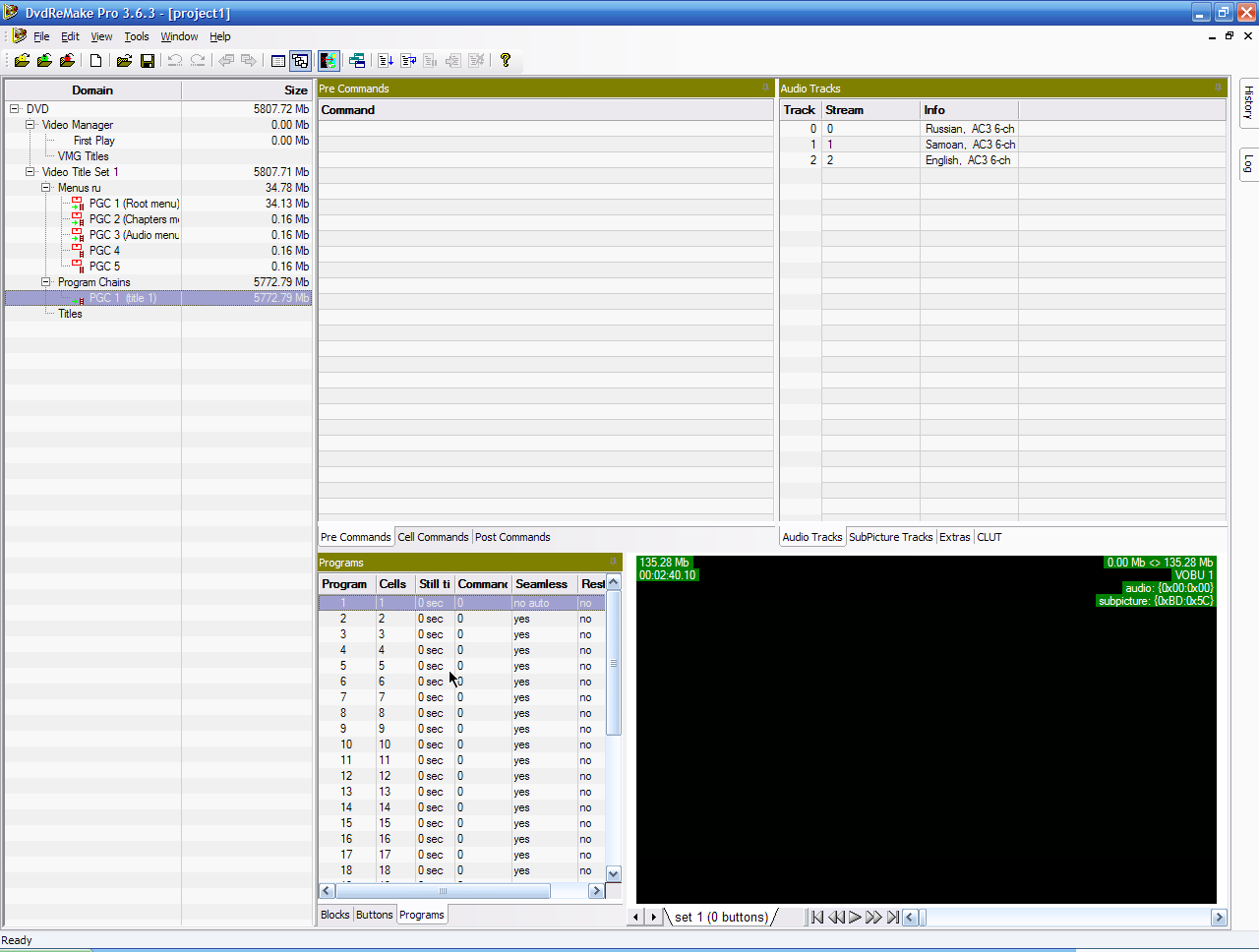Click the disabled undo arrow icon

pos(175,60)
